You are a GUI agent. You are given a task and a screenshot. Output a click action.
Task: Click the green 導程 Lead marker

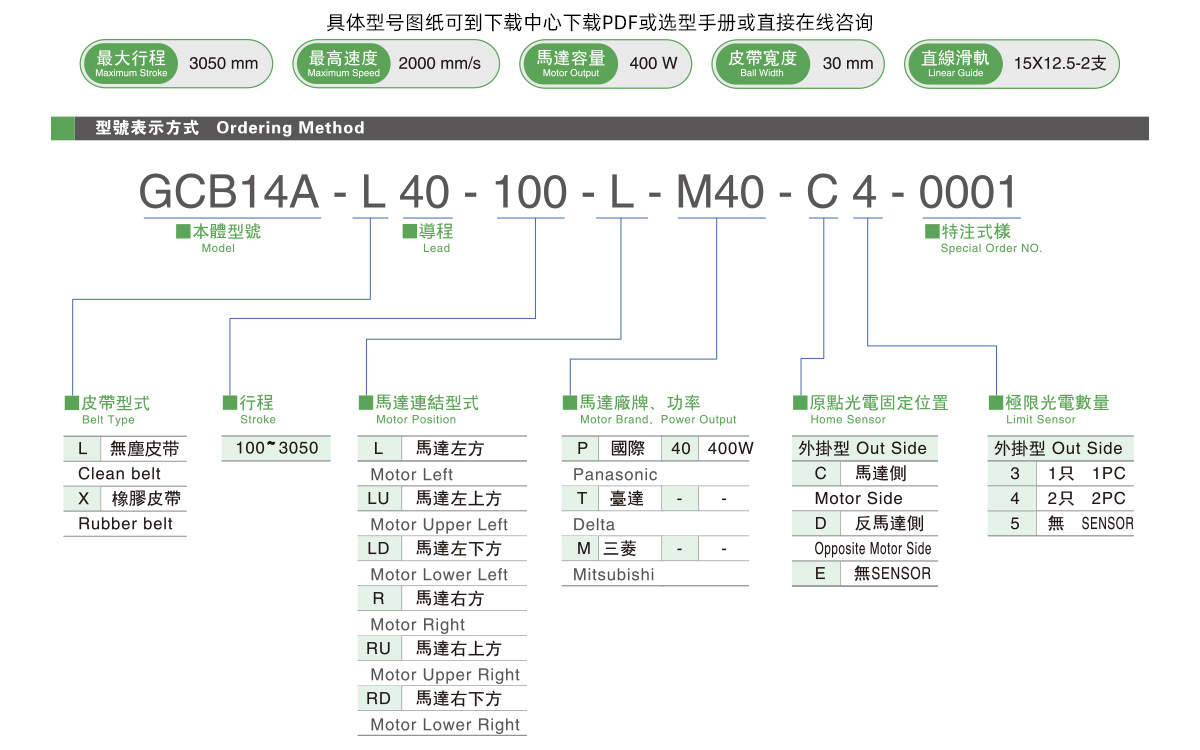pyautogui.click(x=427, y=231)
